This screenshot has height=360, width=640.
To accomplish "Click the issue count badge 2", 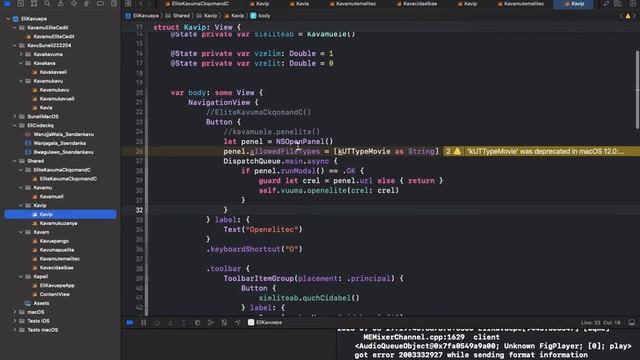I will point(448,151).
